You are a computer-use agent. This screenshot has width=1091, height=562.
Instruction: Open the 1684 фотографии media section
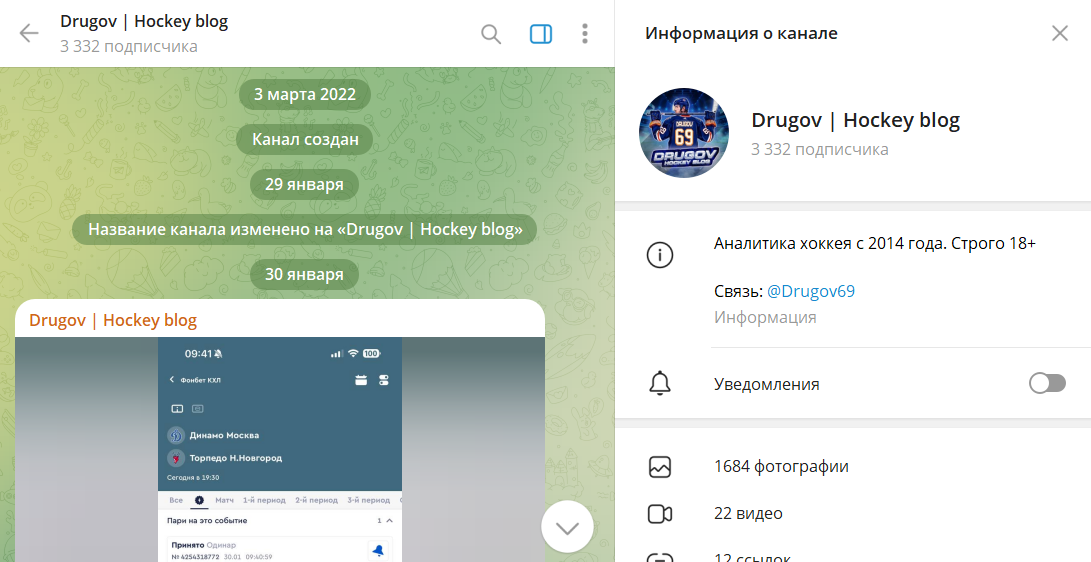tap(781, 466)
